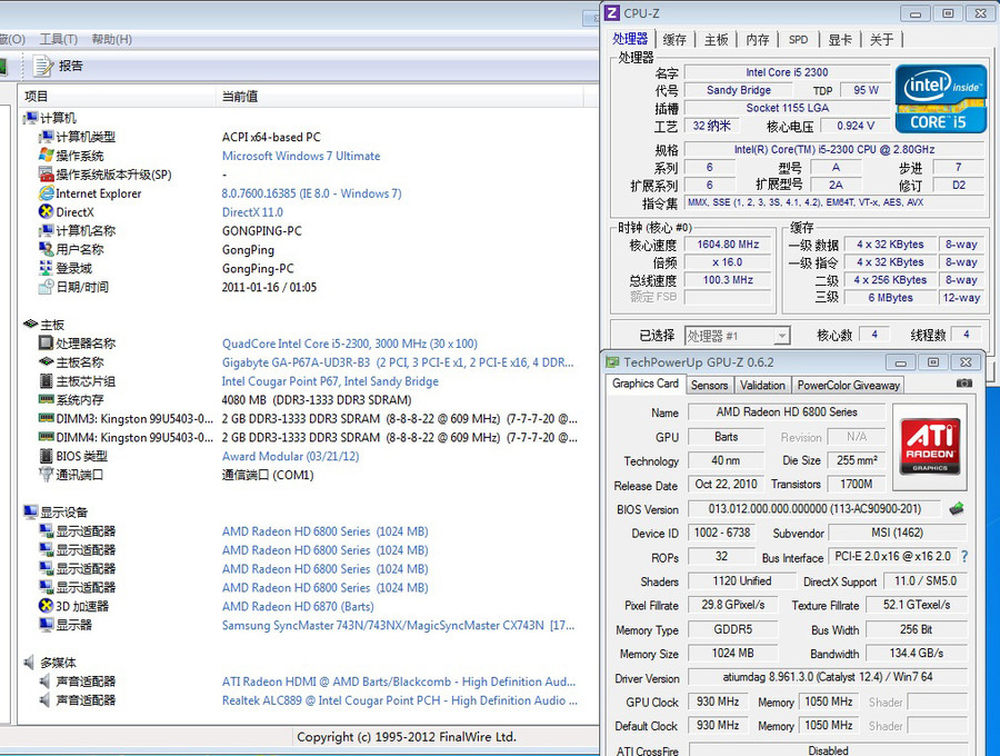The image size is (1000, 756).
Task: Open the Samsung SyncMaster 743N monitor link
Action: (398, 625)
